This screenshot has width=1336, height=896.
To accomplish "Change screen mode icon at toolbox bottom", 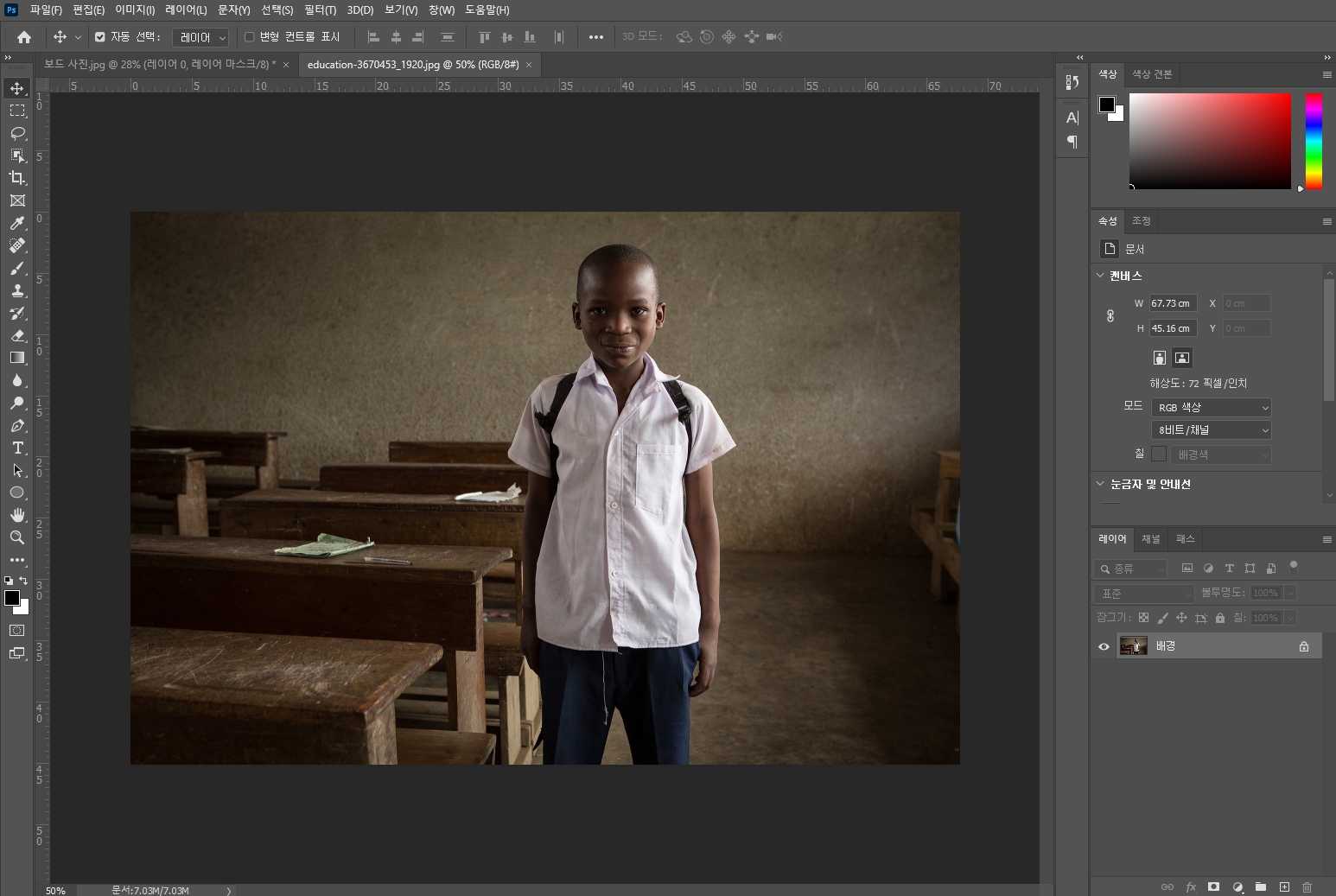I will 16,653.
